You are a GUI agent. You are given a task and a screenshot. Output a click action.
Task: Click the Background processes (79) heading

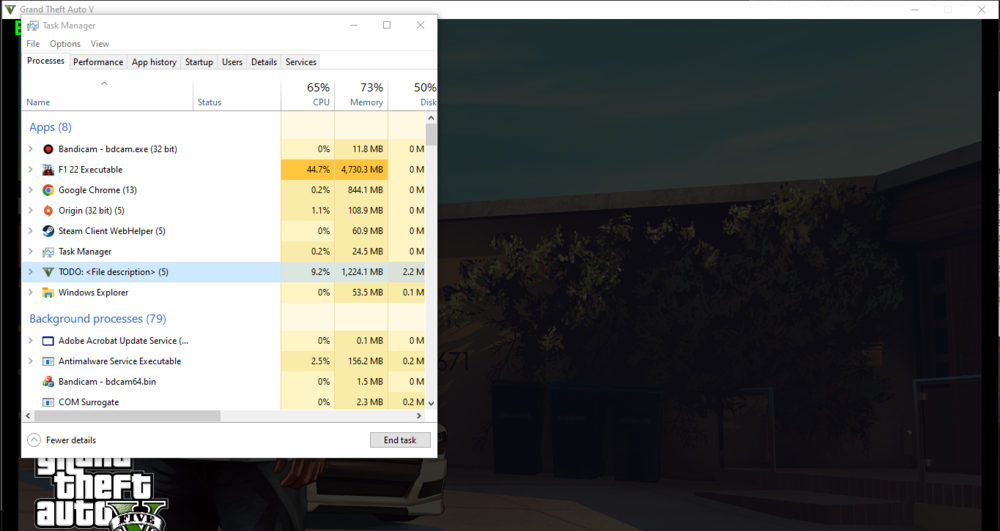(x=98, y=318)
